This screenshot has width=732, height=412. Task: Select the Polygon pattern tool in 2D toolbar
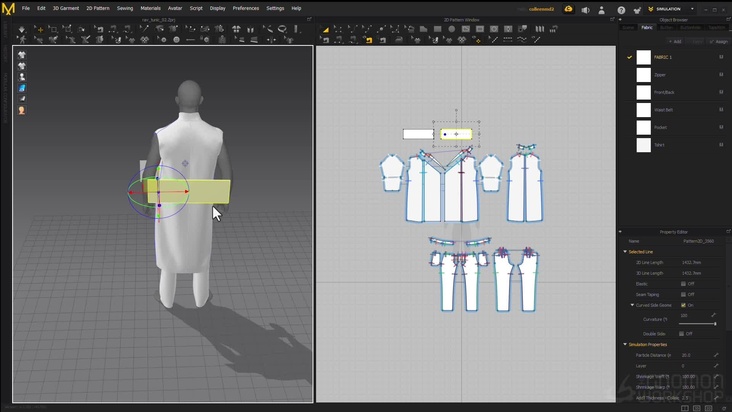point(423,29)
